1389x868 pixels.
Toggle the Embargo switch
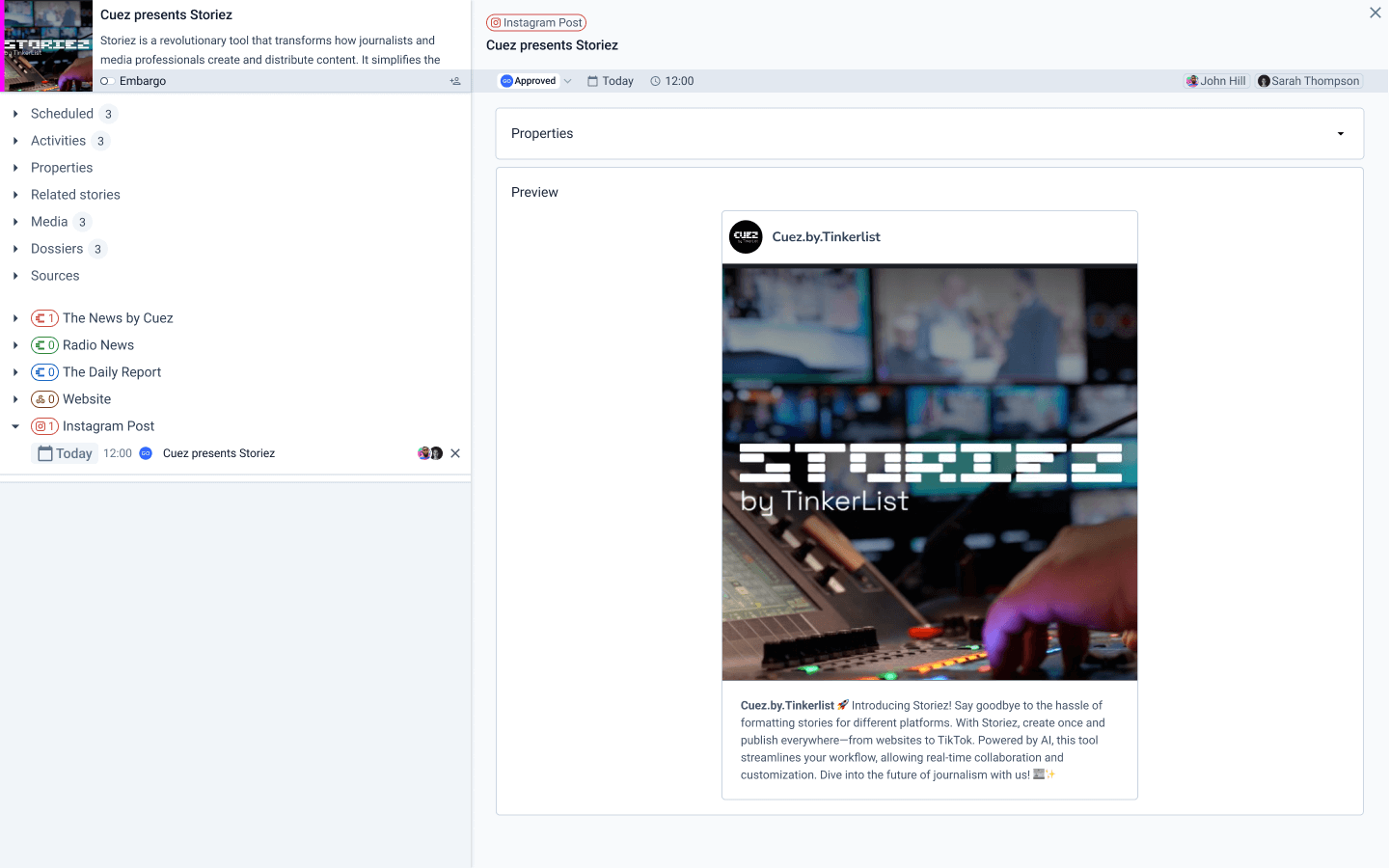click(x=107, y=81)
